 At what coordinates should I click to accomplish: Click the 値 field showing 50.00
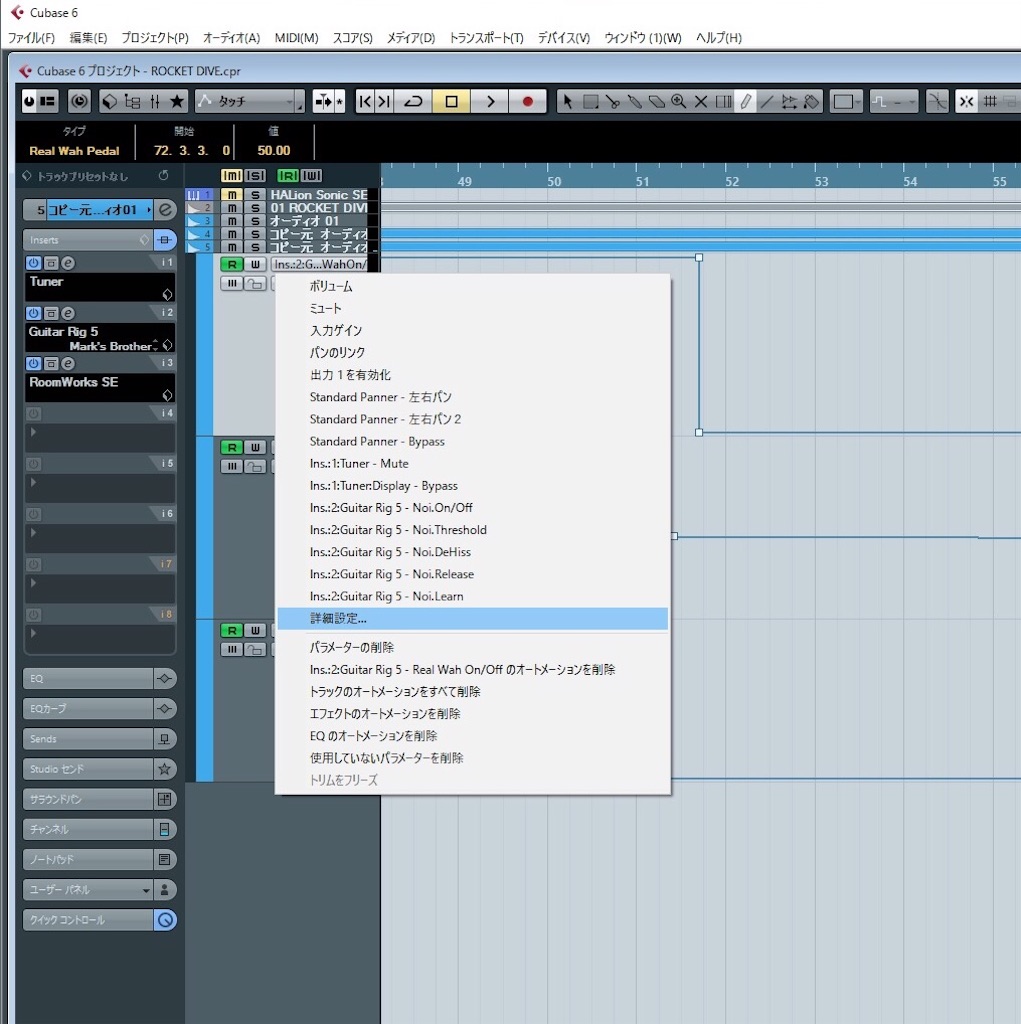click(x=273, y=150)
